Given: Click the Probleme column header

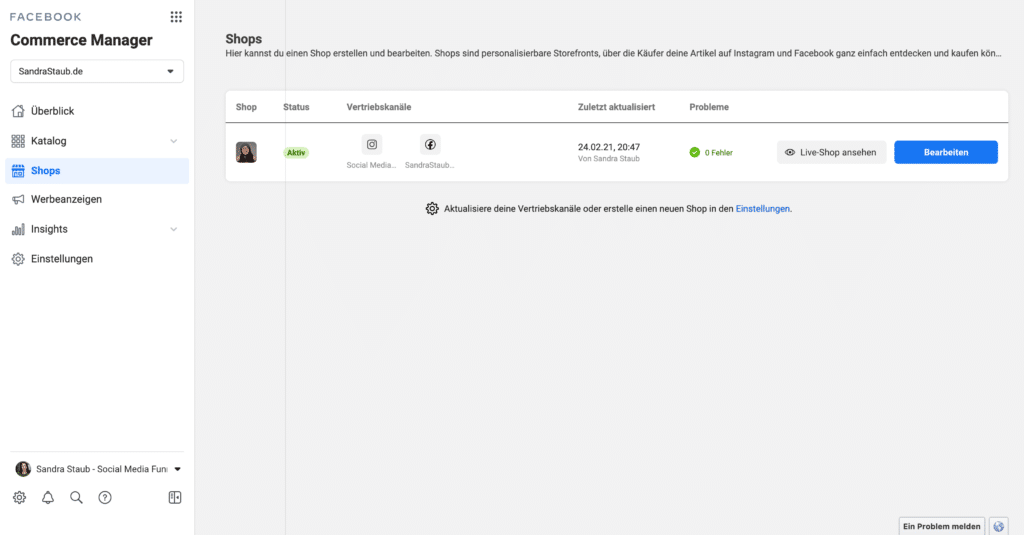Looking at the screenshot, I should 709,107.
